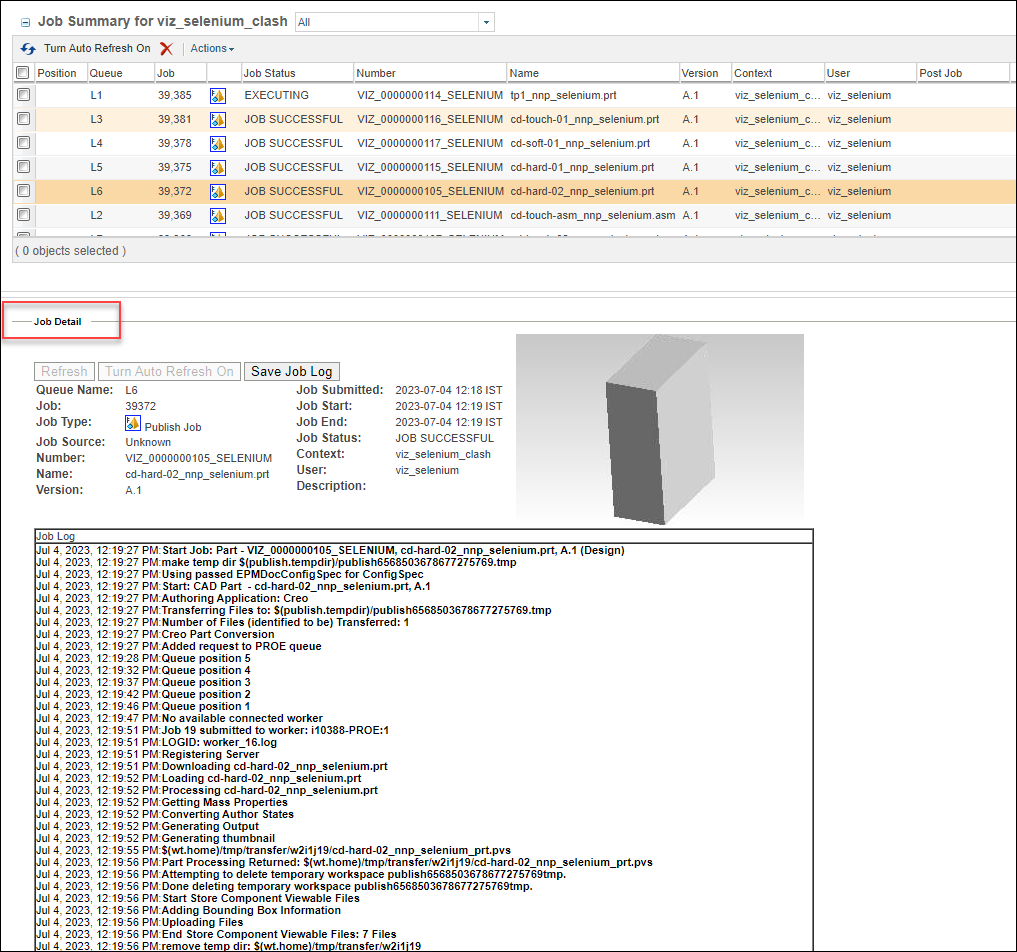1017x952 pixels.
Task: Click log line 'Getting Mass Properties'
Action: 224,802
